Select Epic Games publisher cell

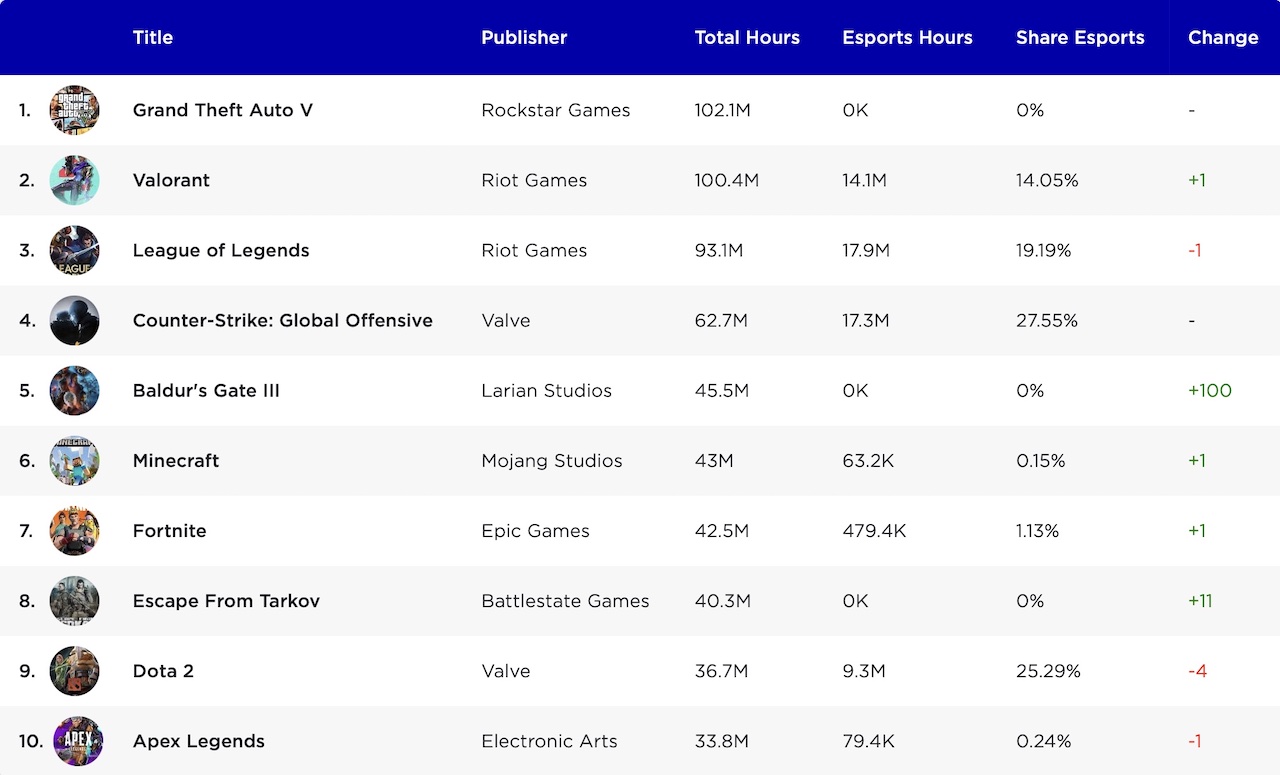[535, 531]
